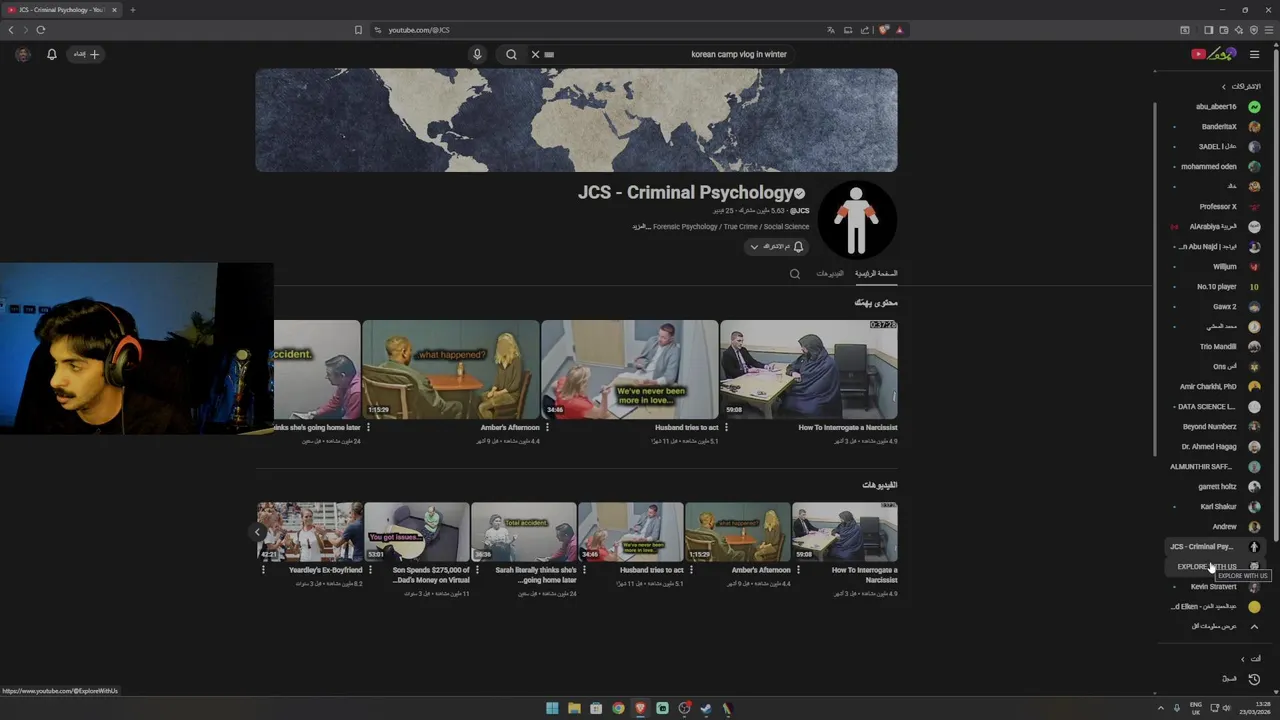
Task: Select JCS - Criminal Psy... sidebar entry
Action: (1215, 547)
